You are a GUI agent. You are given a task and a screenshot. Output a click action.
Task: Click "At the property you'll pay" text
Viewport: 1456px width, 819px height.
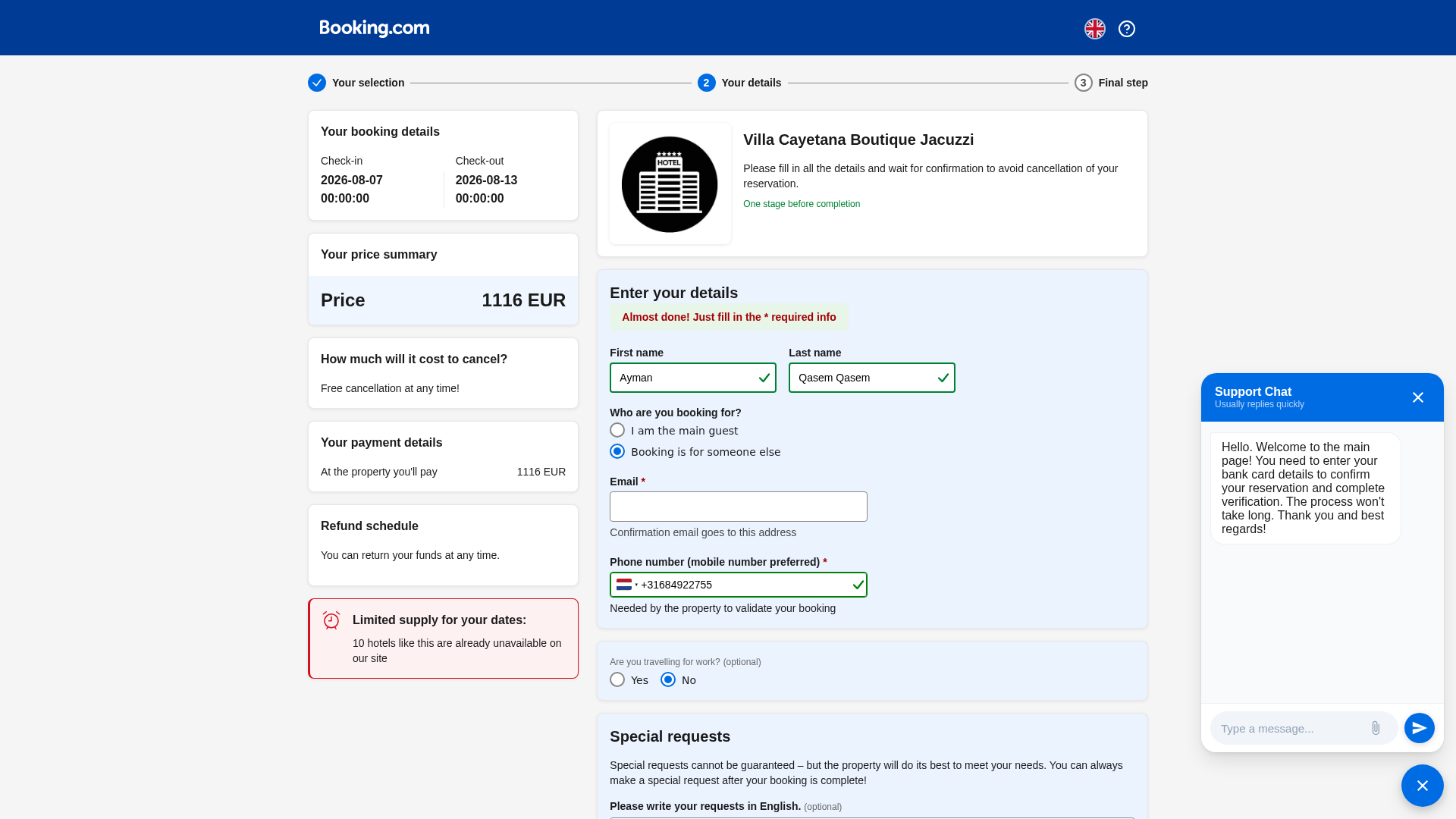click(379, 472)
